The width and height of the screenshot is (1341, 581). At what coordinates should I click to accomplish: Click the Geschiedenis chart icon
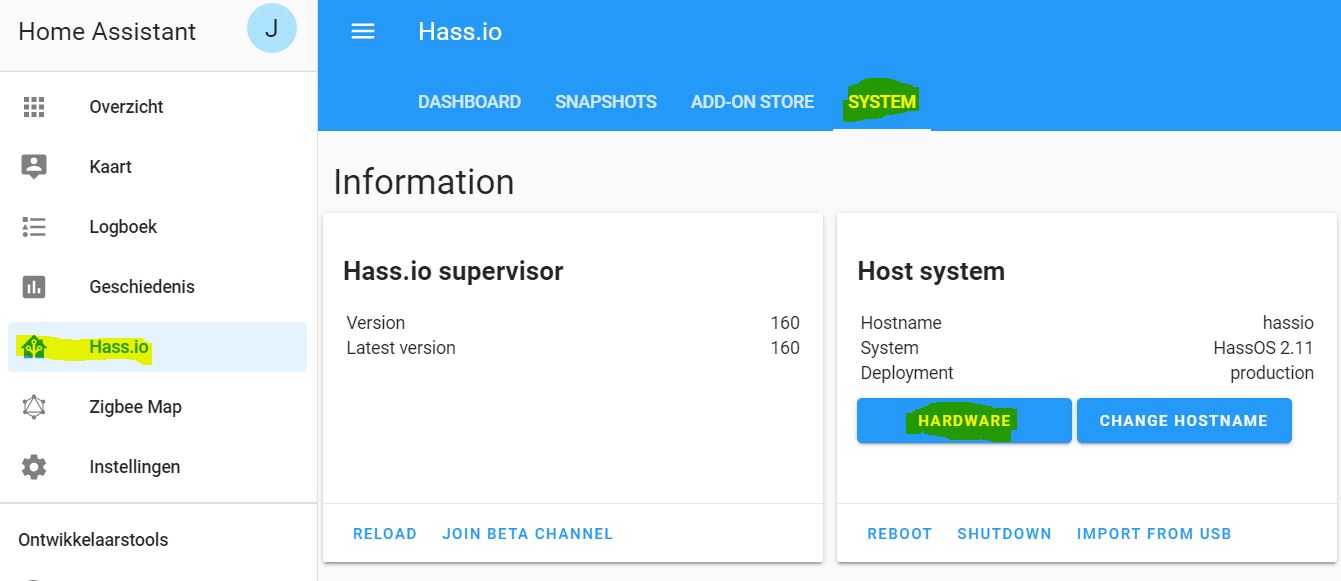(34, 287)
